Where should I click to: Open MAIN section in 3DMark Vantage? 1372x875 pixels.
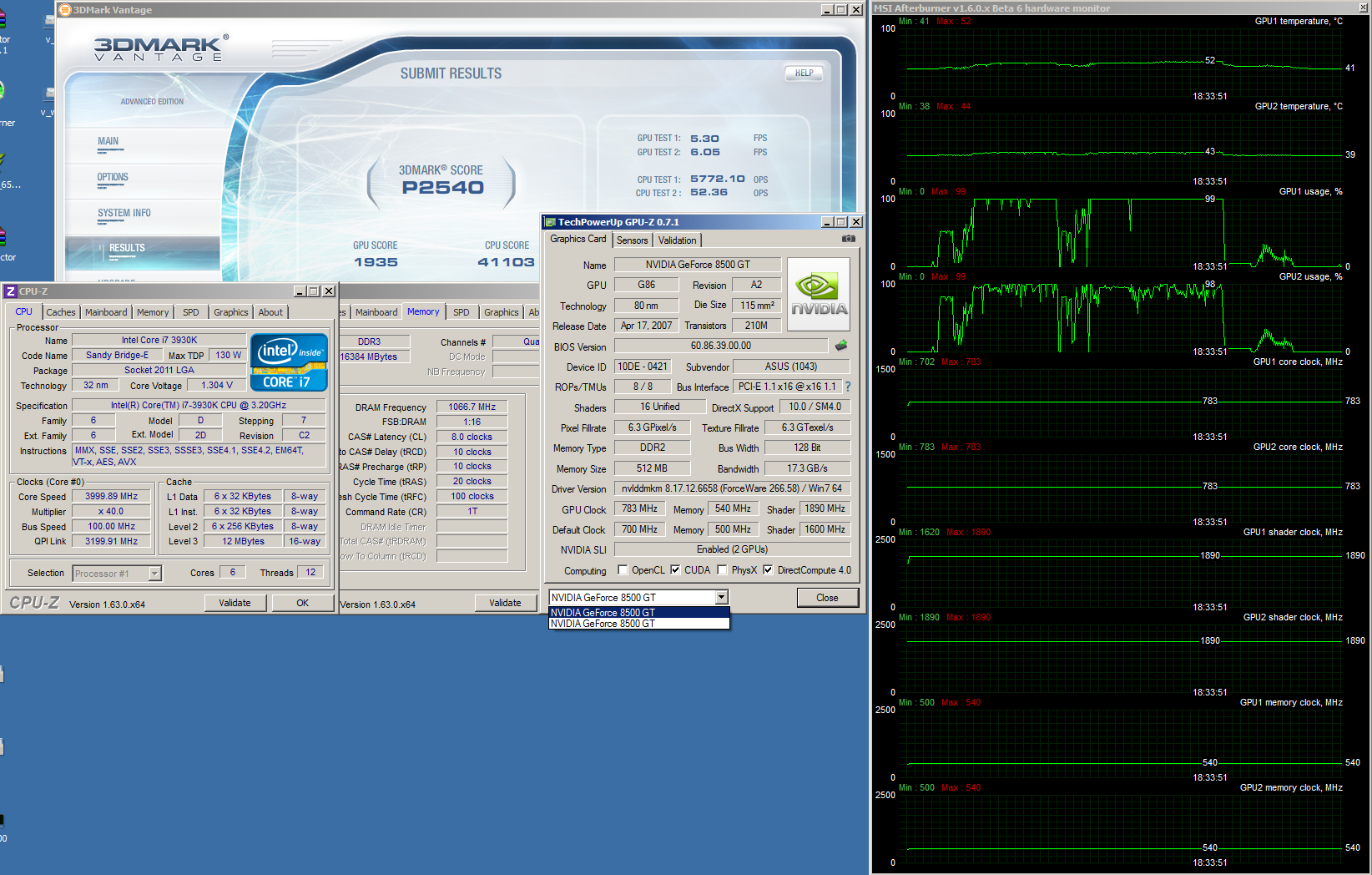108,142
